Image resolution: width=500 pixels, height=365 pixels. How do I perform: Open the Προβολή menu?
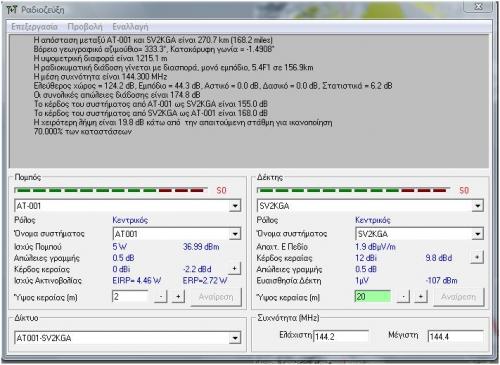85,26
